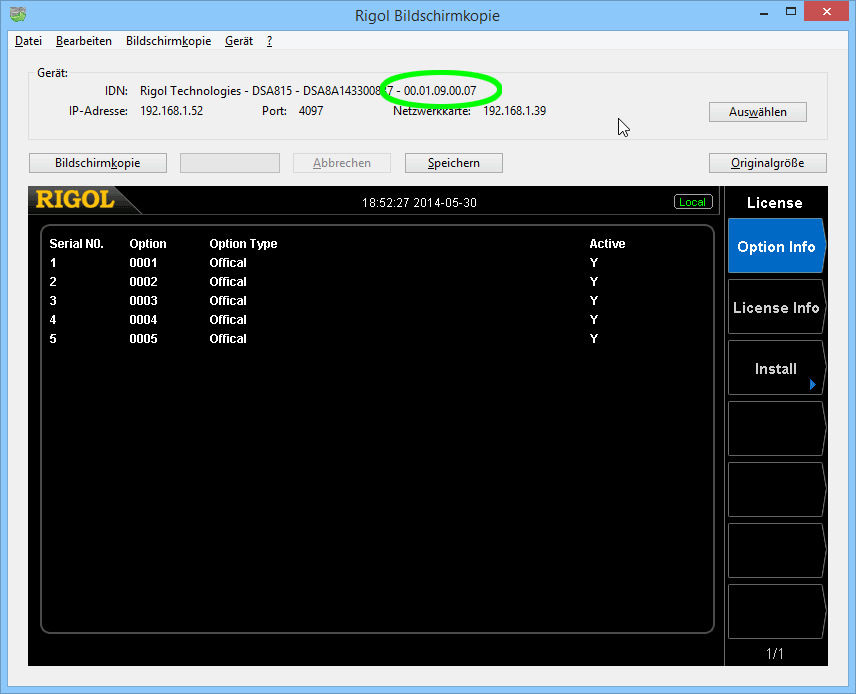Open the Bildschirmkopie menu
The image size is (856, 694).
click(168, 41)
